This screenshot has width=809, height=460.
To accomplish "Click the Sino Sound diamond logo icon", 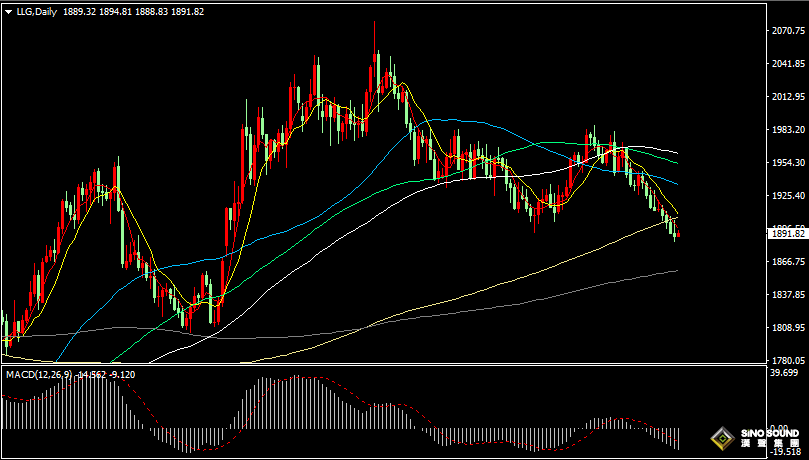I will [x=720, y=438].
